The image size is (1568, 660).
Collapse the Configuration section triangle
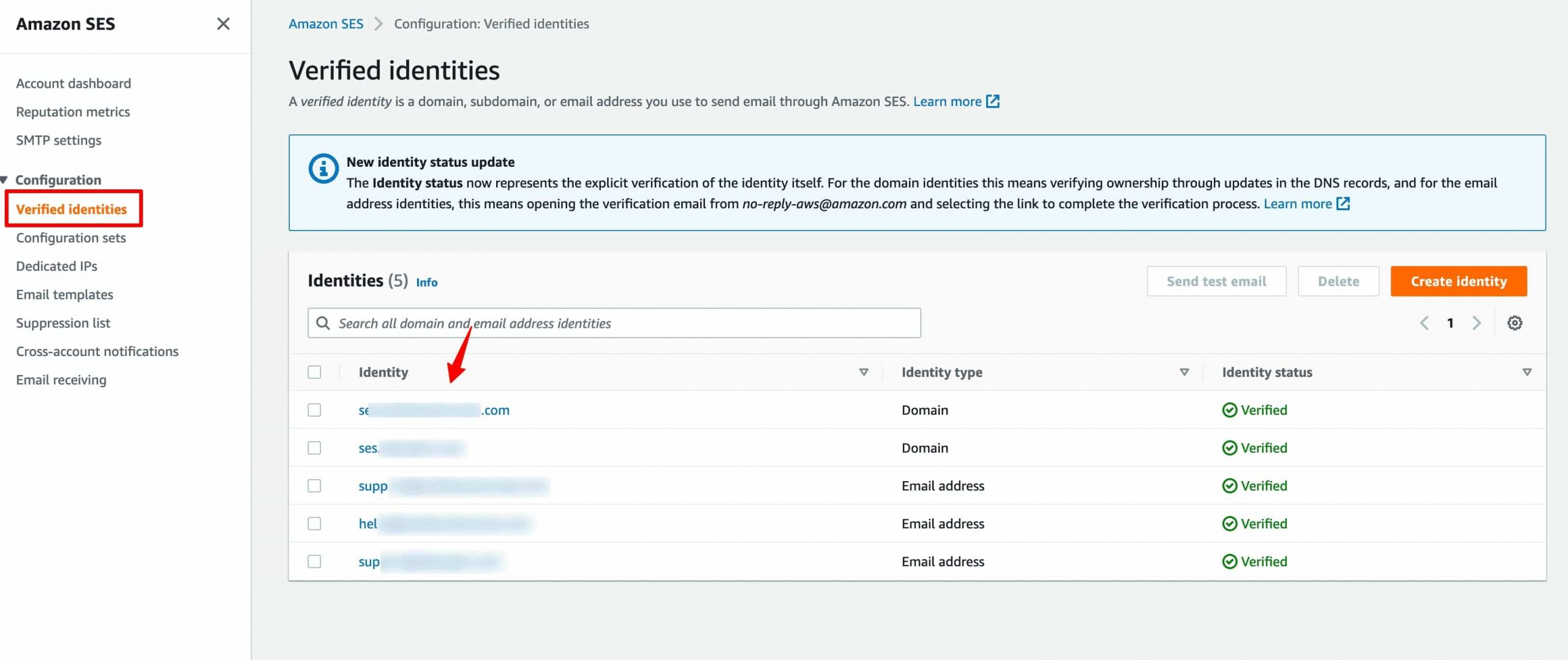coord(4,180)
